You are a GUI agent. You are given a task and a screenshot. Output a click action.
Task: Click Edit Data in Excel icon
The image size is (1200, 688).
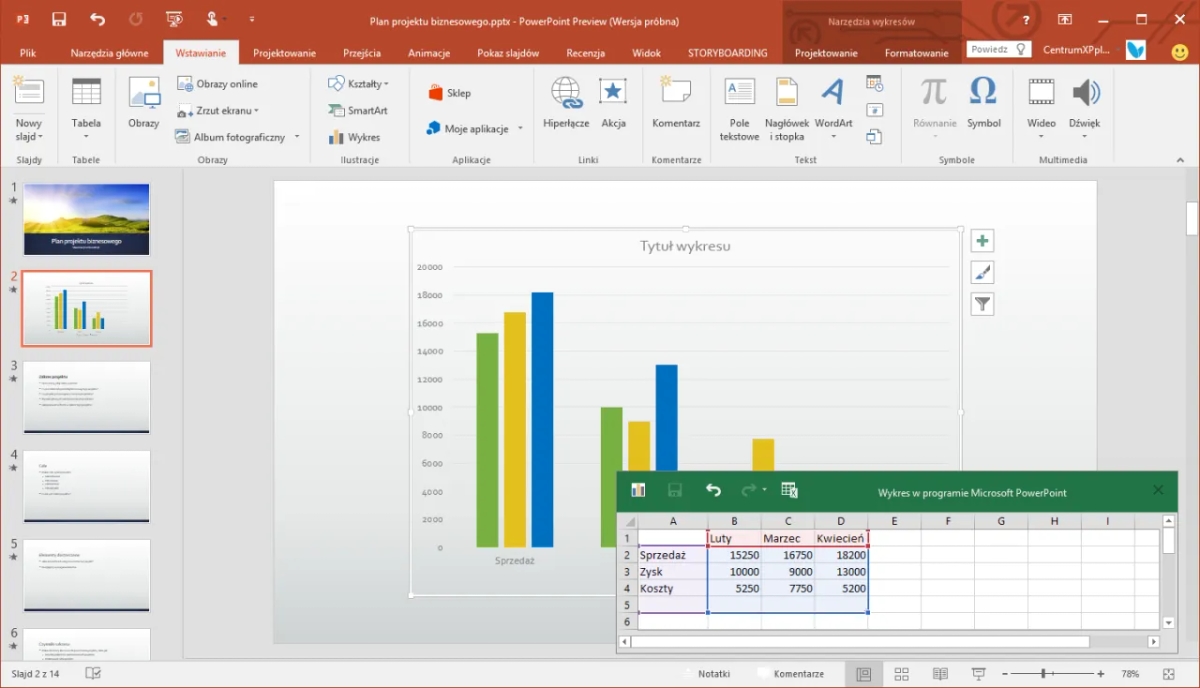[789, 490]
